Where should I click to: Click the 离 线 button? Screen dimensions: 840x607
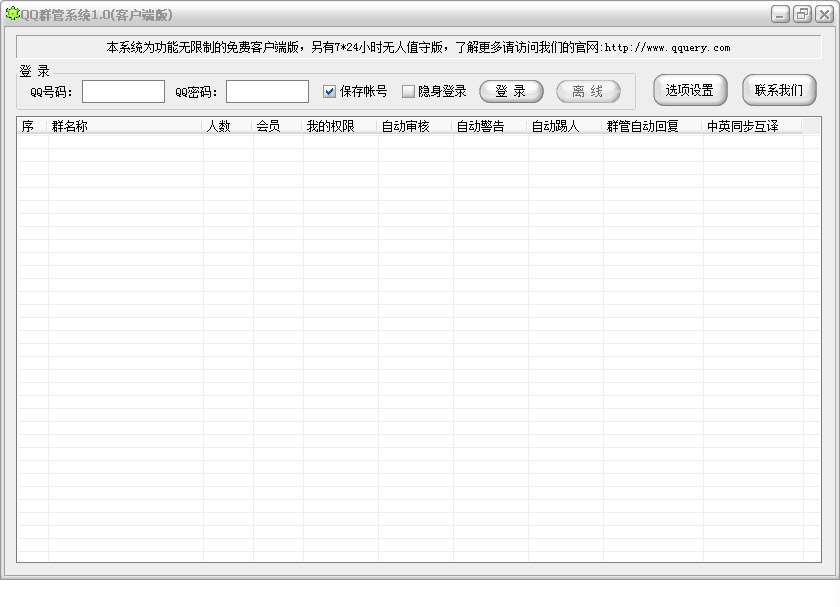588,92
